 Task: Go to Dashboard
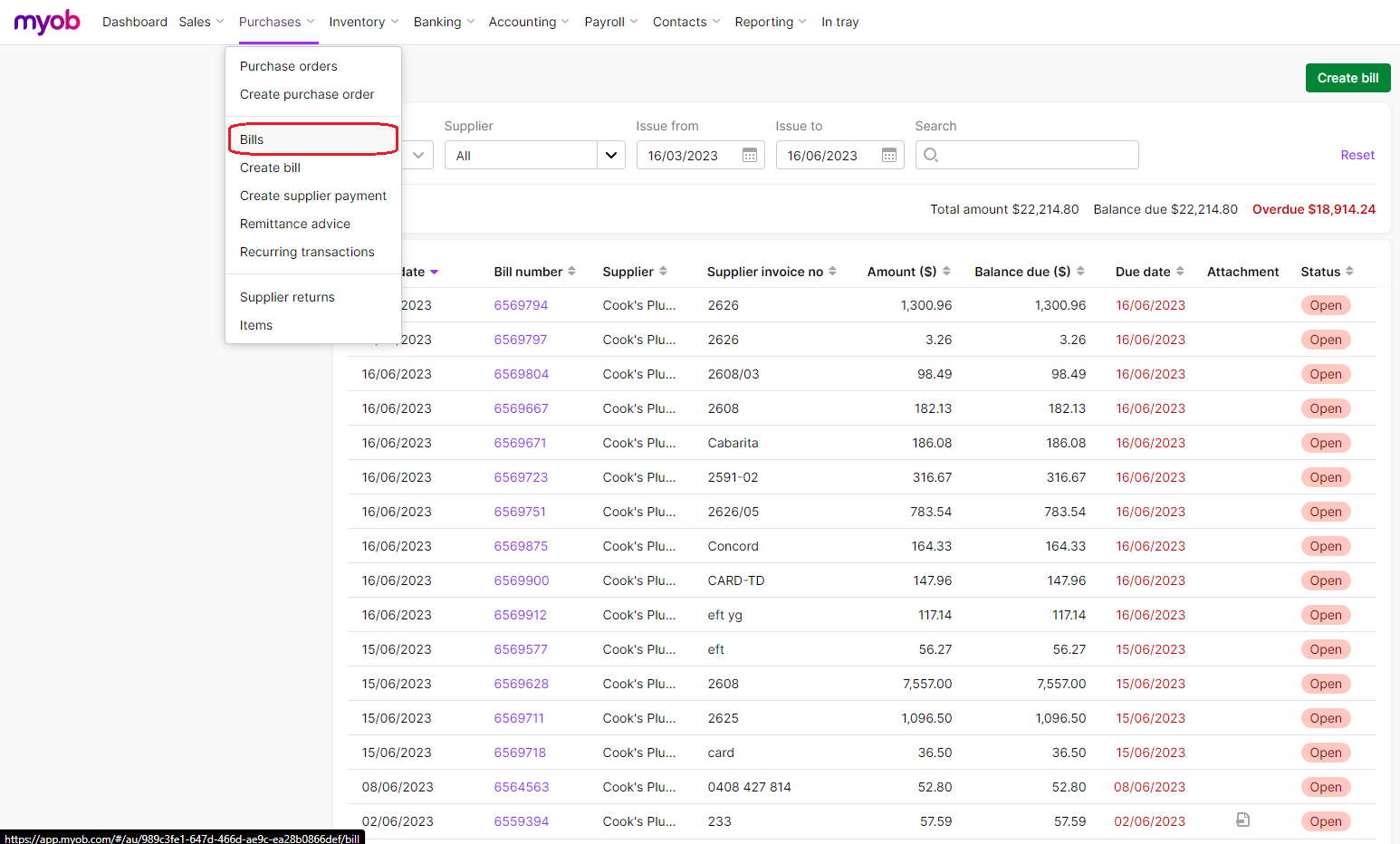[x=135, y=22]
